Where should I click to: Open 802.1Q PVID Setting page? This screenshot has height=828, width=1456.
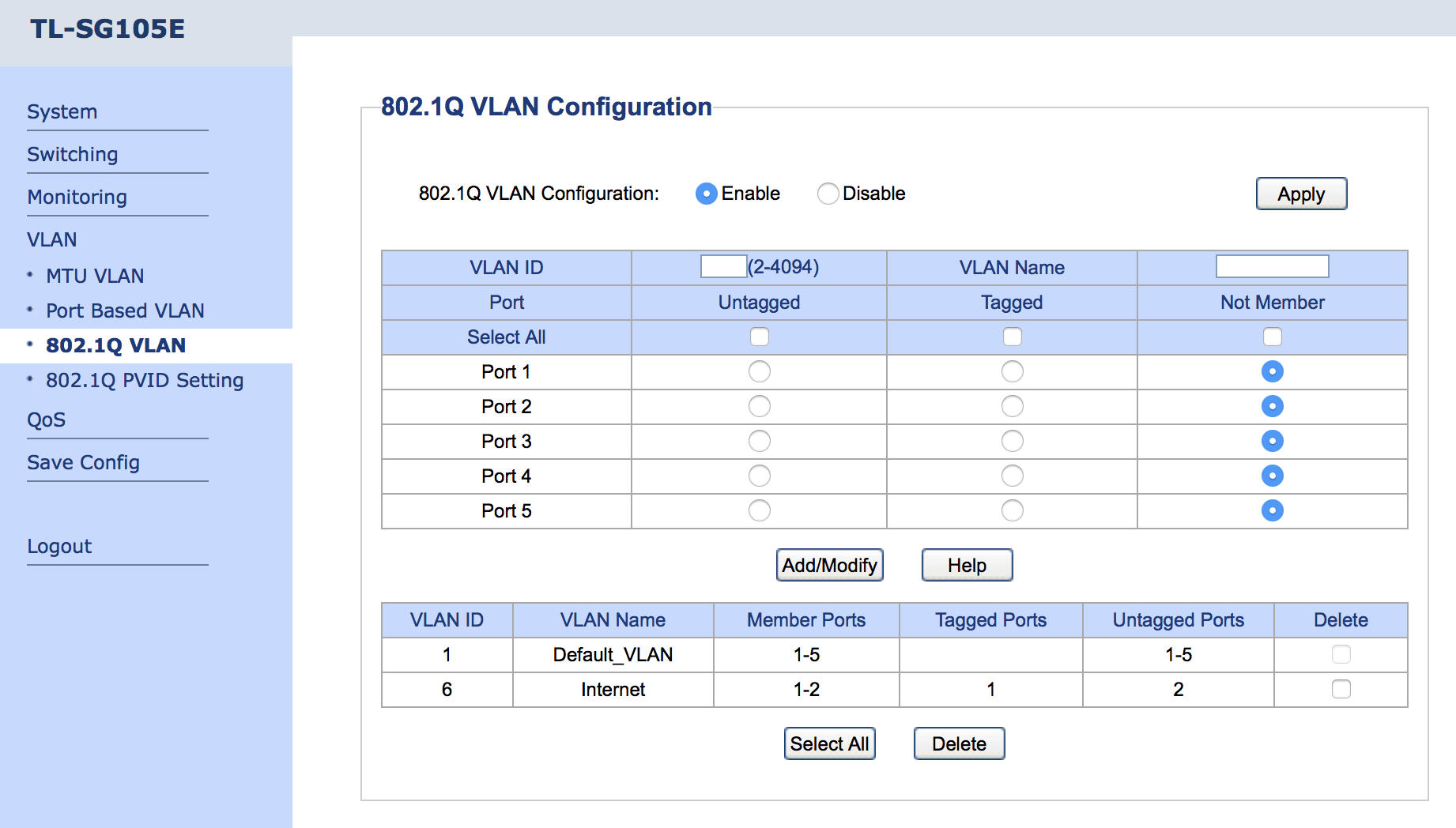pyautogui.click(x=145, y=381)
